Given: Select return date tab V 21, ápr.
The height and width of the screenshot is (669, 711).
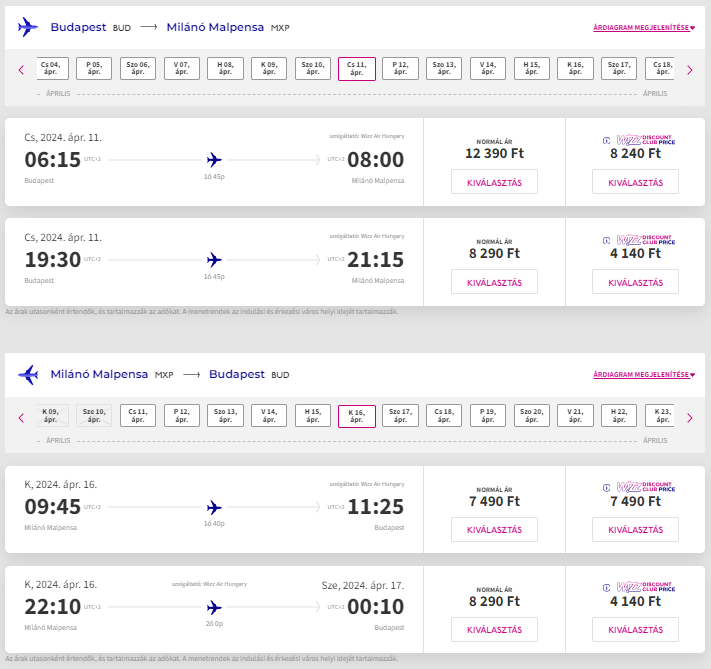Looking at the screenshot, I should point(575,416).
